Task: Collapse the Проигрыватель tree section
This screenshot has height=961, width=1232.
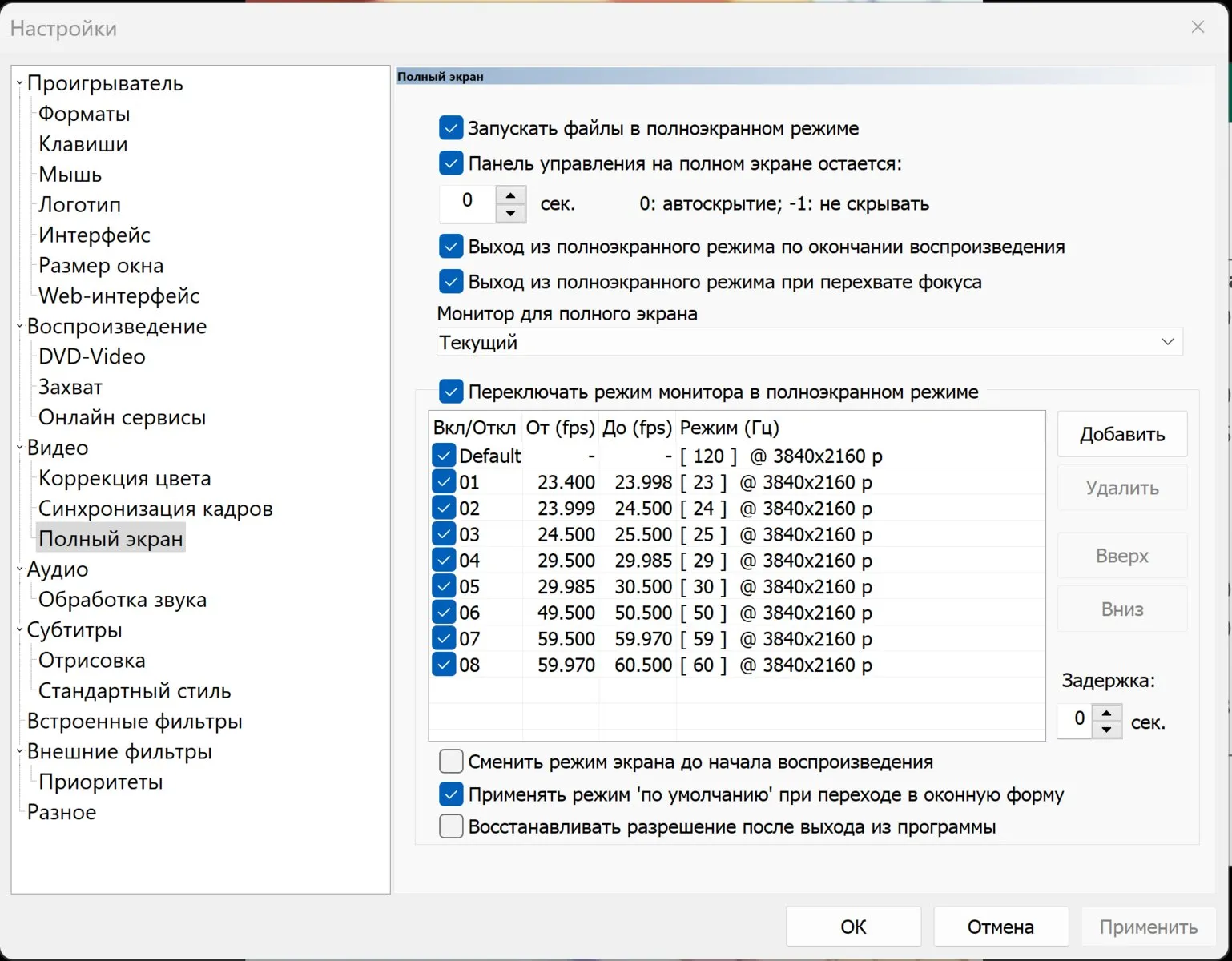Action: click(19, 83)
